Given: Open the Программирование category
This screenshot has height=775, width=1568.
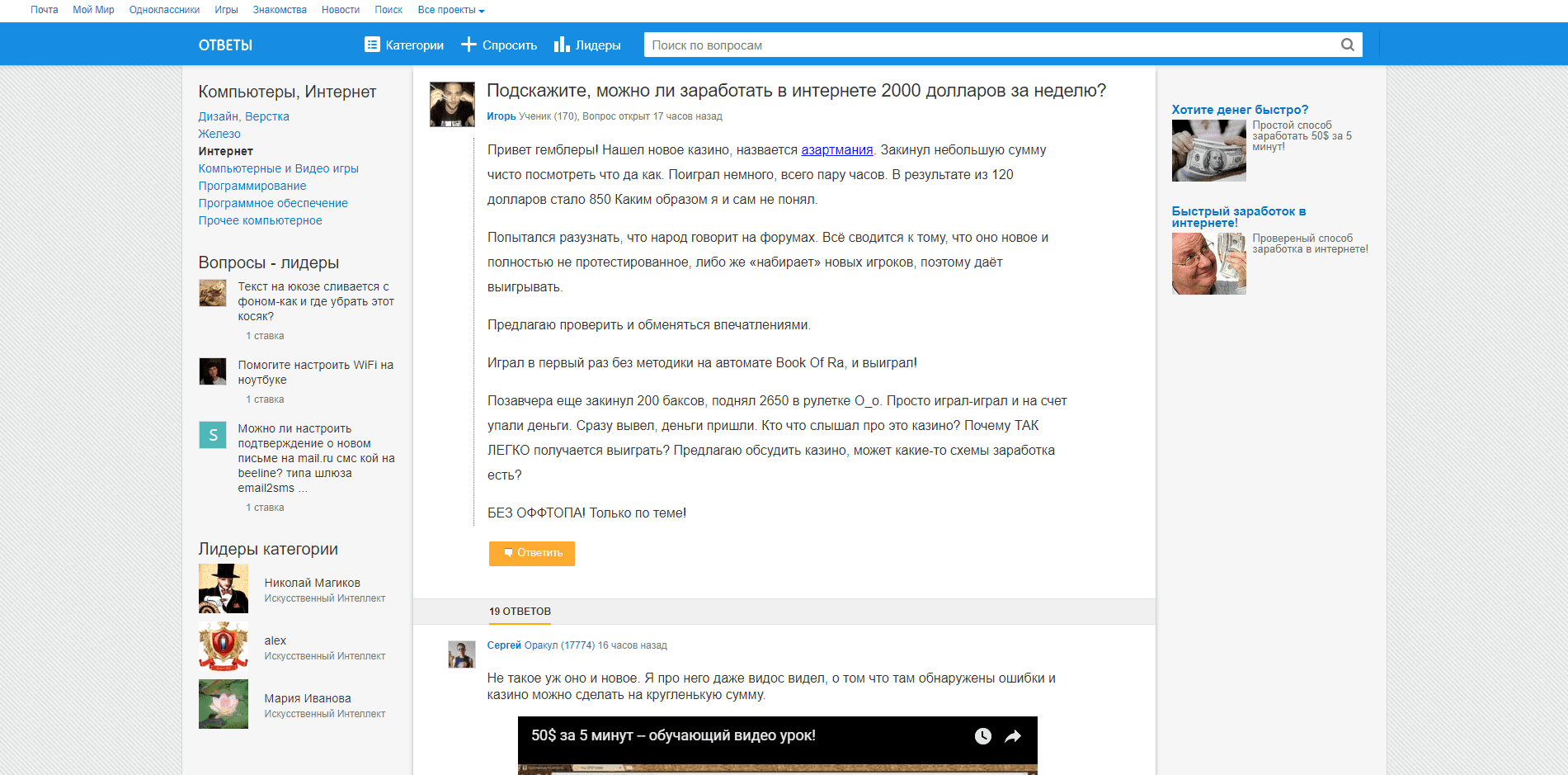Looking at the screenshot, I should click(252, 186).
